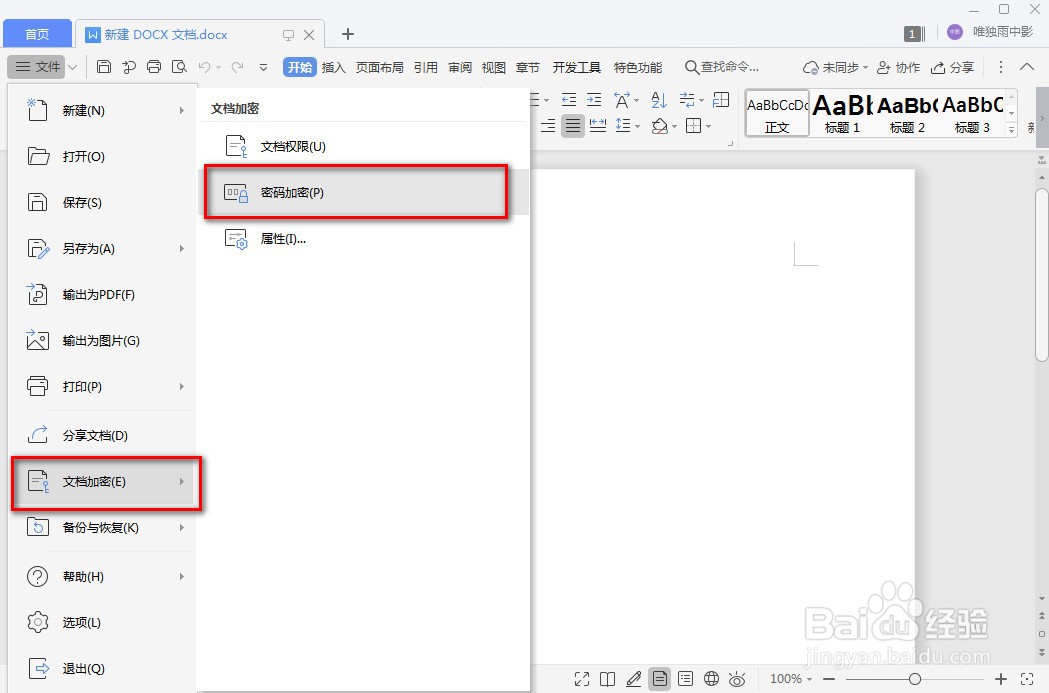Enter full screen mode from status bar
Screen dimensions: 1049x693
582,678
